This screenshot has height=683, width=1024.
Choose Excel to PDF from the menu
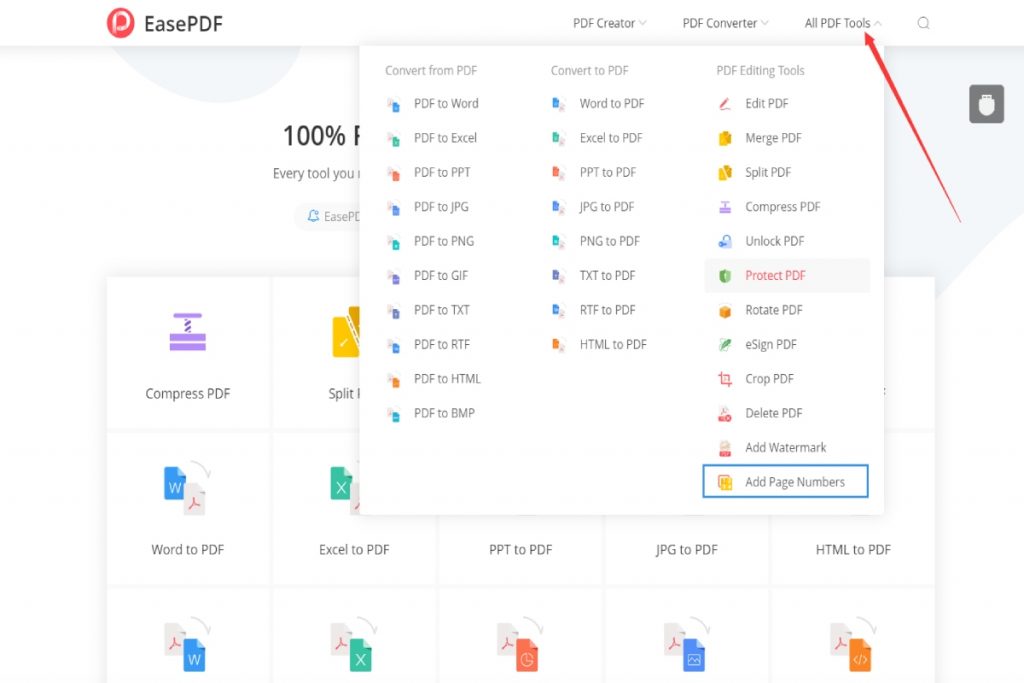pos(611,138)
